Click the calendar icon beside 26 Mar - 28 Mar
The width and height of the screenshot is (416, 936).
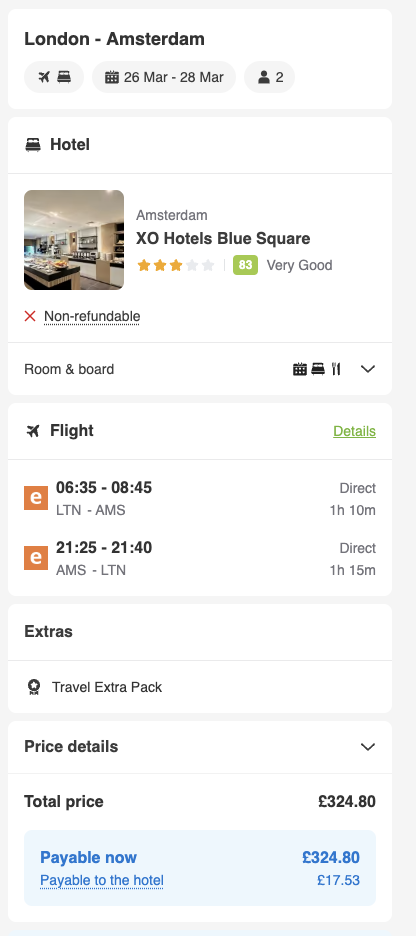[x=112, y=77]
